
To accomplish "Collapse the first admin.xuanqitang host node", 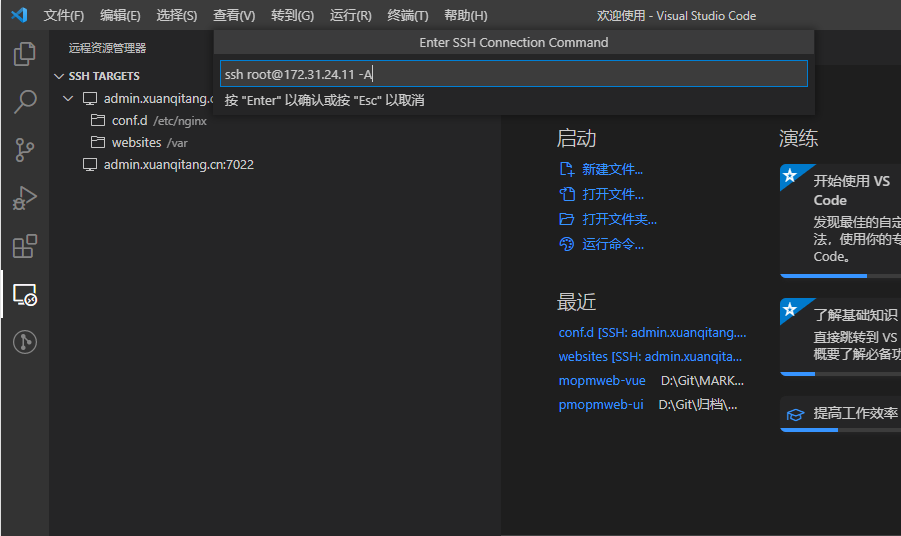I will tap(68, 98).
